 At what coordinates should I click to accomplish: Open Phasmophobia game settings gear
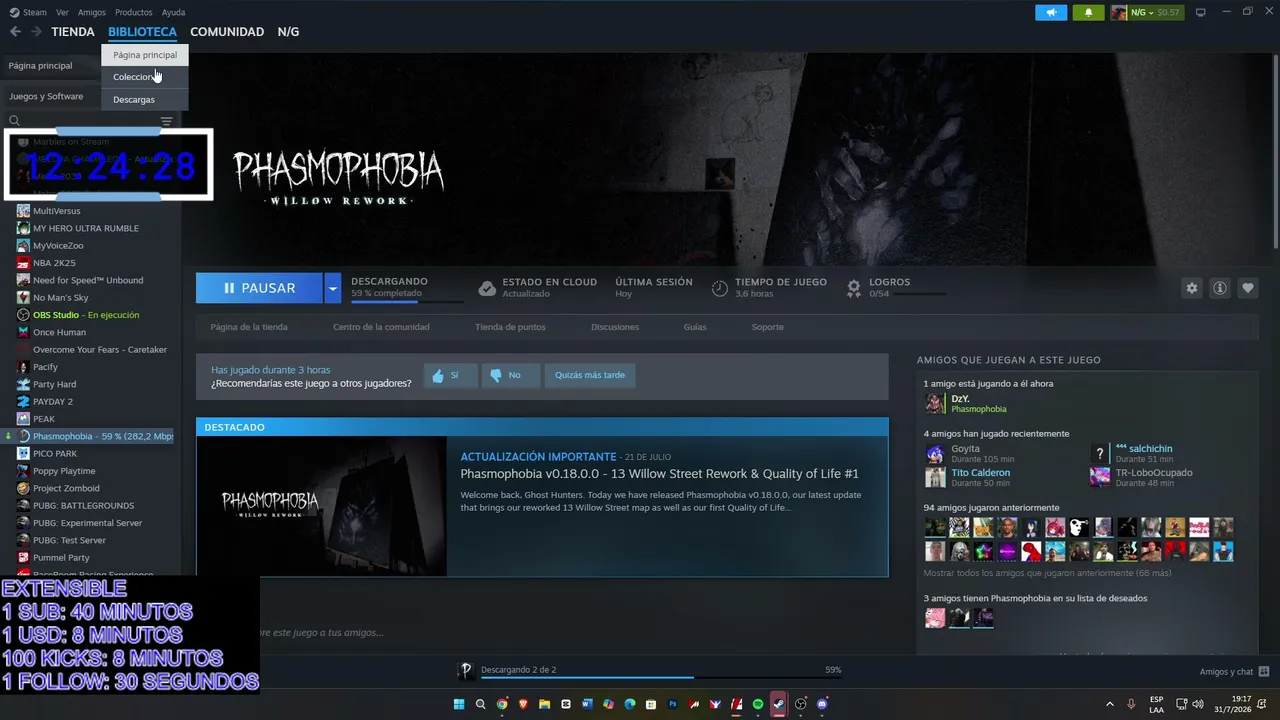coord(1192,288)
